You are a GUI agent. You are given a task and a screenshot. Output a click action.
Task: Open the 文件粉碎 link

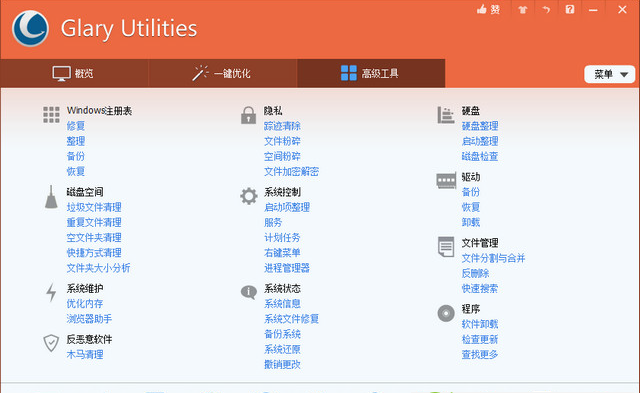[282, 141]
